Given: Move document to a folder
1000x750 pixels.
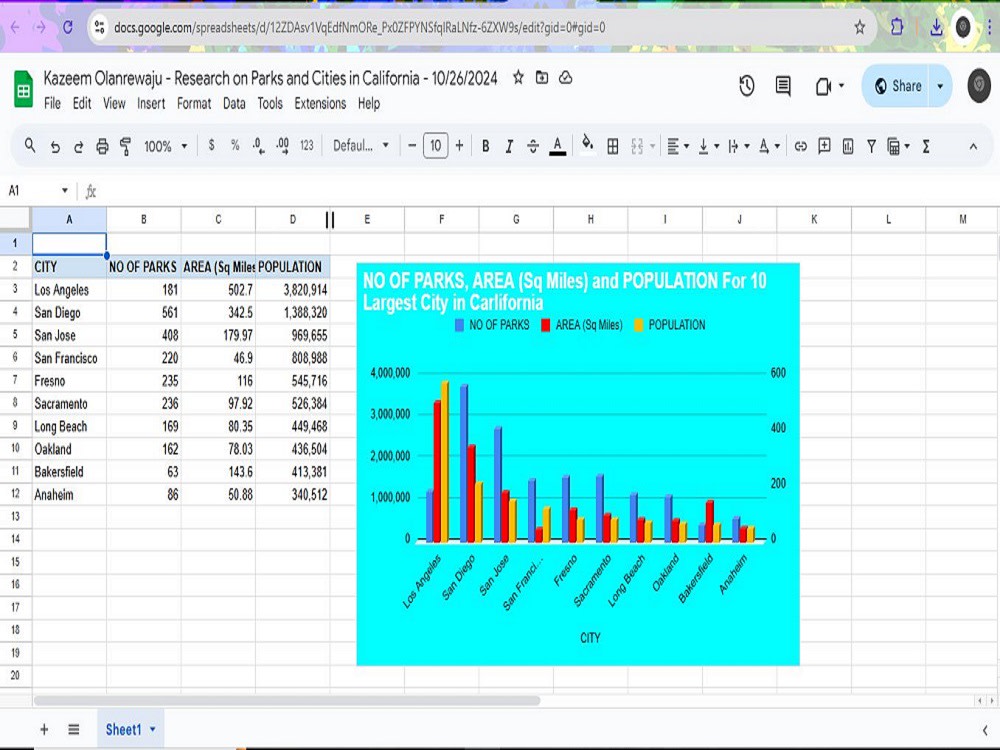Looking at the screenshot, I should pyautogui.click(x=541, y=78).
